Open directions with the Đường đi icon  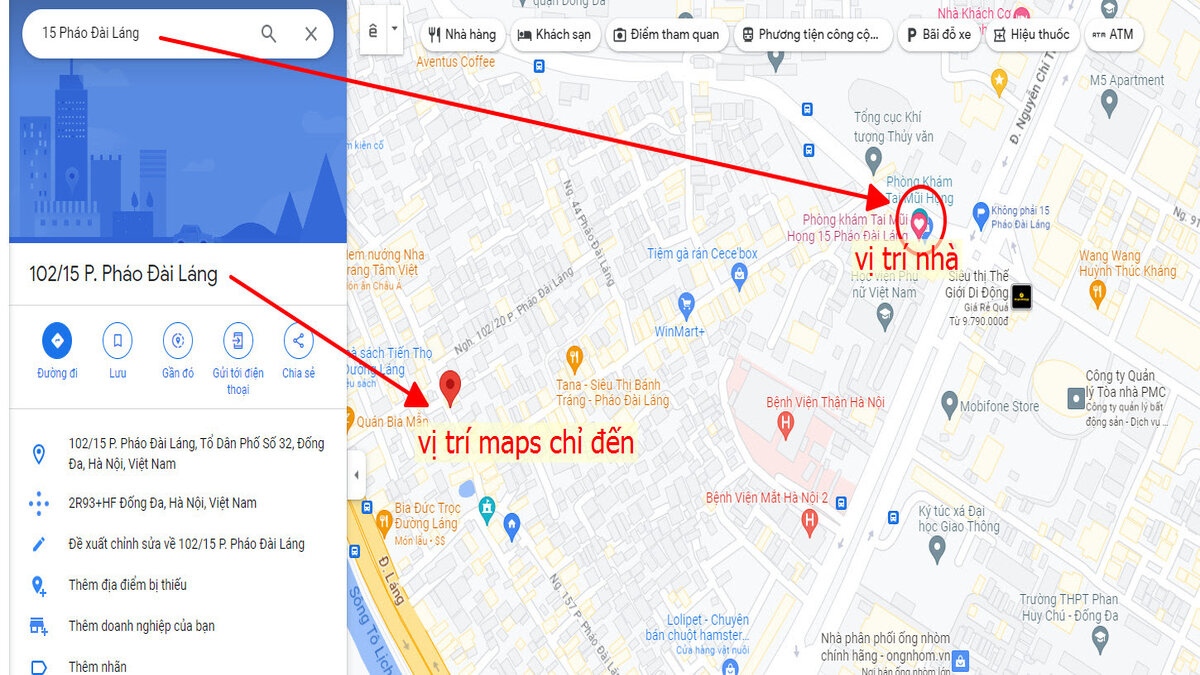57,341
